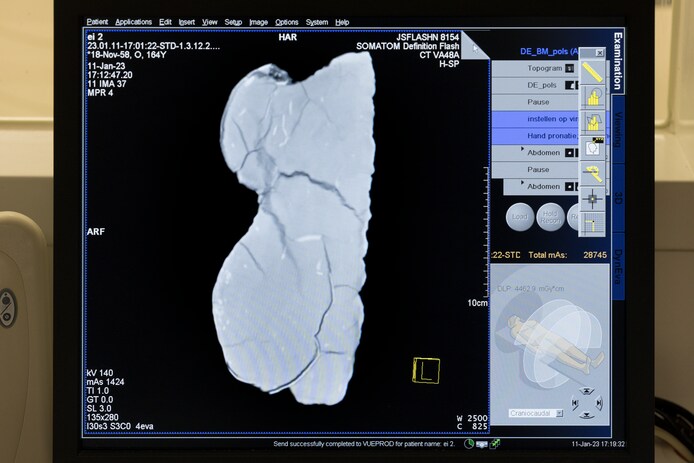Click the folded corner of image viewport
The width and height of the screenshot is (694, 463).
[x=475, y=45]
